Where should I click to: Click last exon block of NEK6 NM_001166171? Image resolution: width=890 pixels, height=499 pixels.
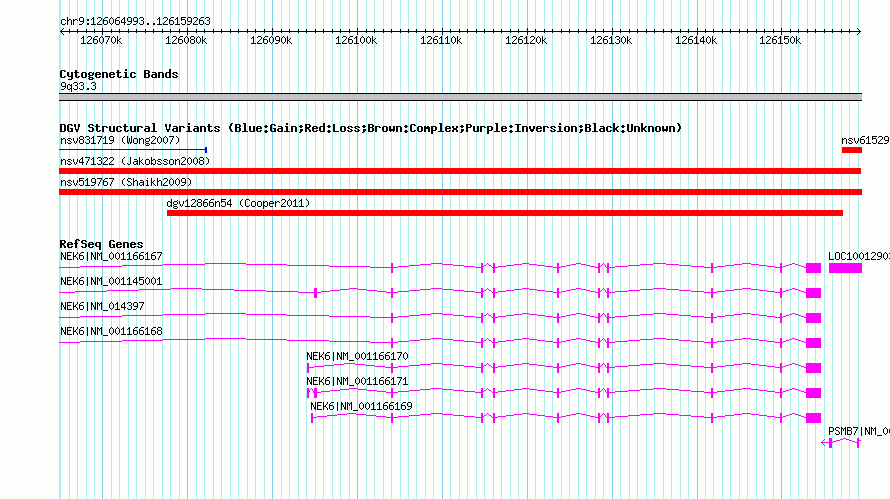813,393
